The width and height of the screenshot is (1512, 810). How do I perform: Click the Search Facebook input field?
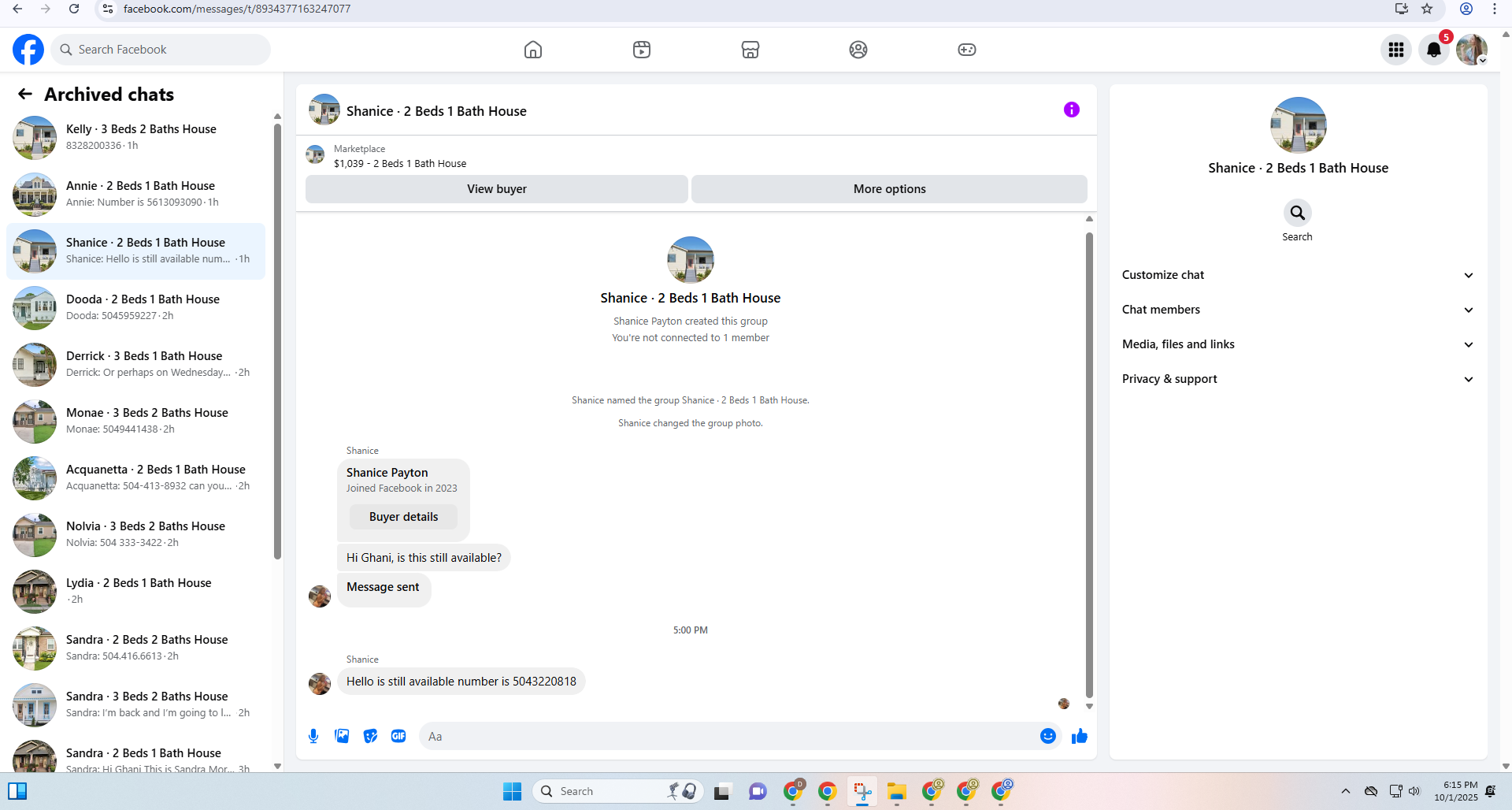[x=161, y=50]
